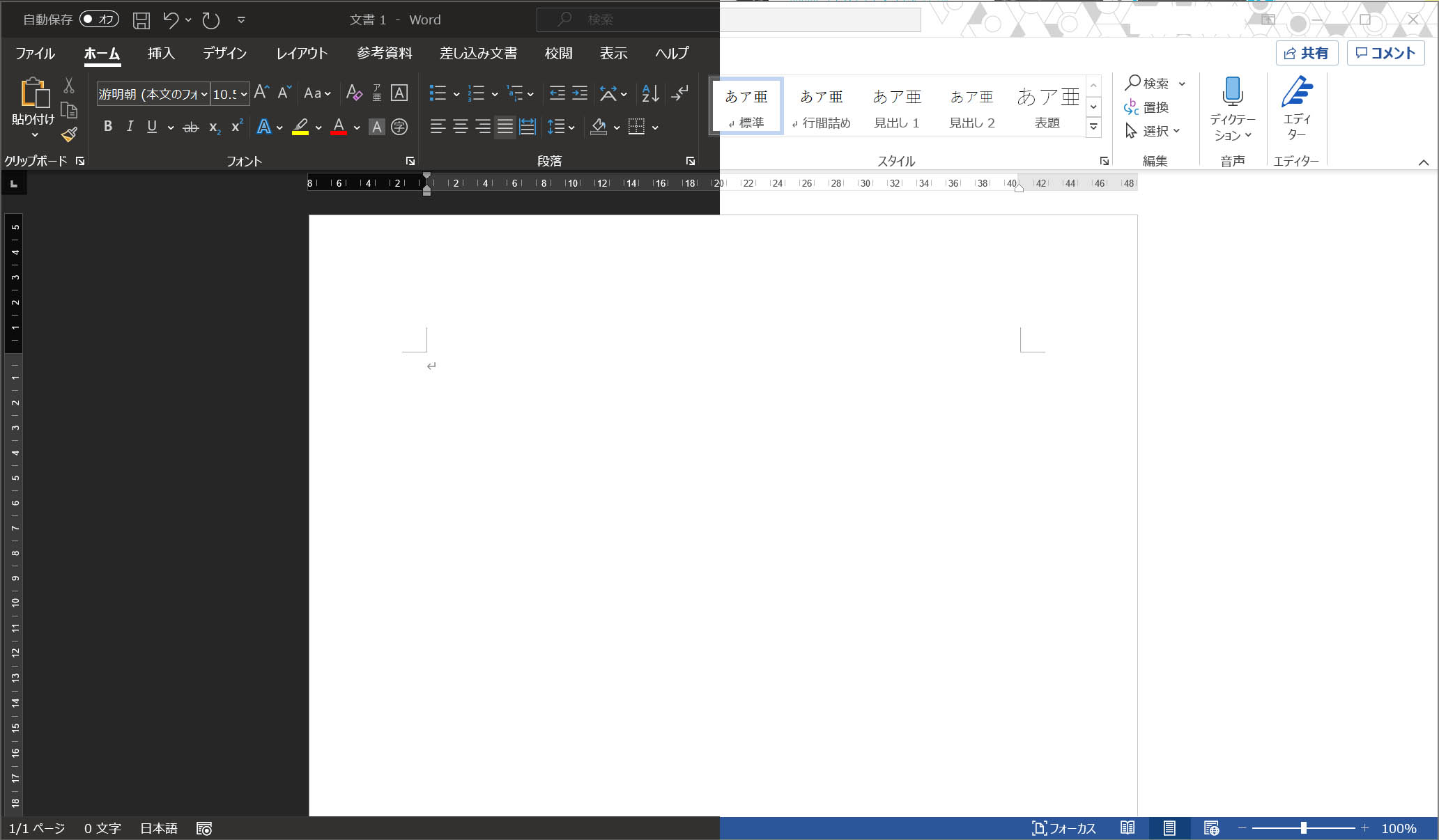The height and width of the screenshot is (840, 1439).
Task: Increase paragraph indent
Action: [580, 93]
